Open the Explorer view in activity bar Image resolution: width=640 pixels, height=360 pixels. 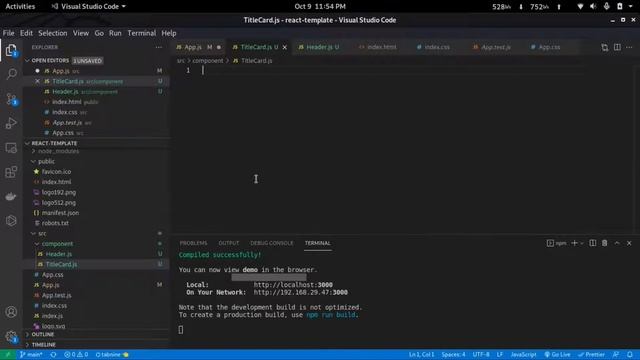[x=11, y=50]
